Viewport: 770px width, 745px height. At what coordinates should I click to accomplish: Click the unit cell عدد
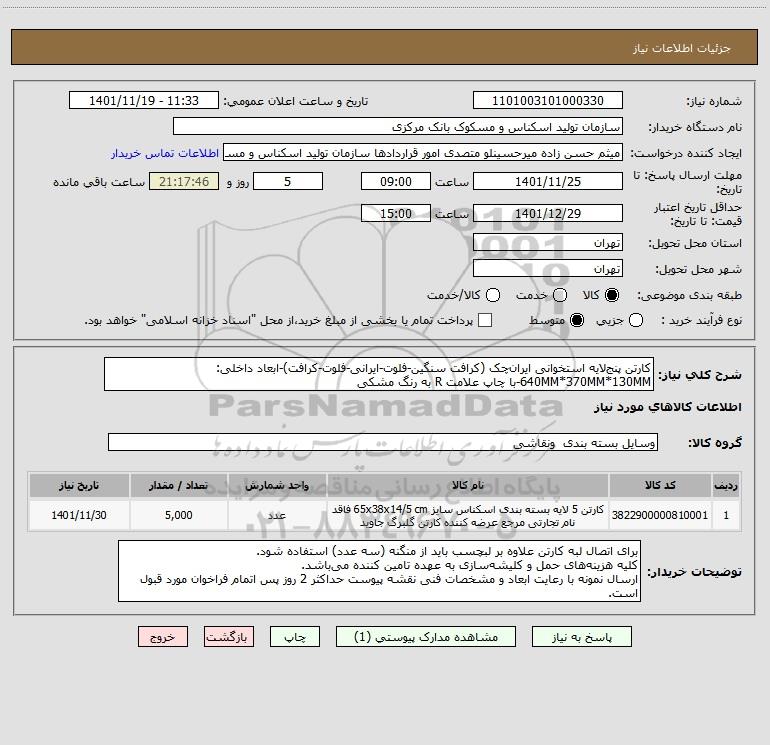point(277,515)
